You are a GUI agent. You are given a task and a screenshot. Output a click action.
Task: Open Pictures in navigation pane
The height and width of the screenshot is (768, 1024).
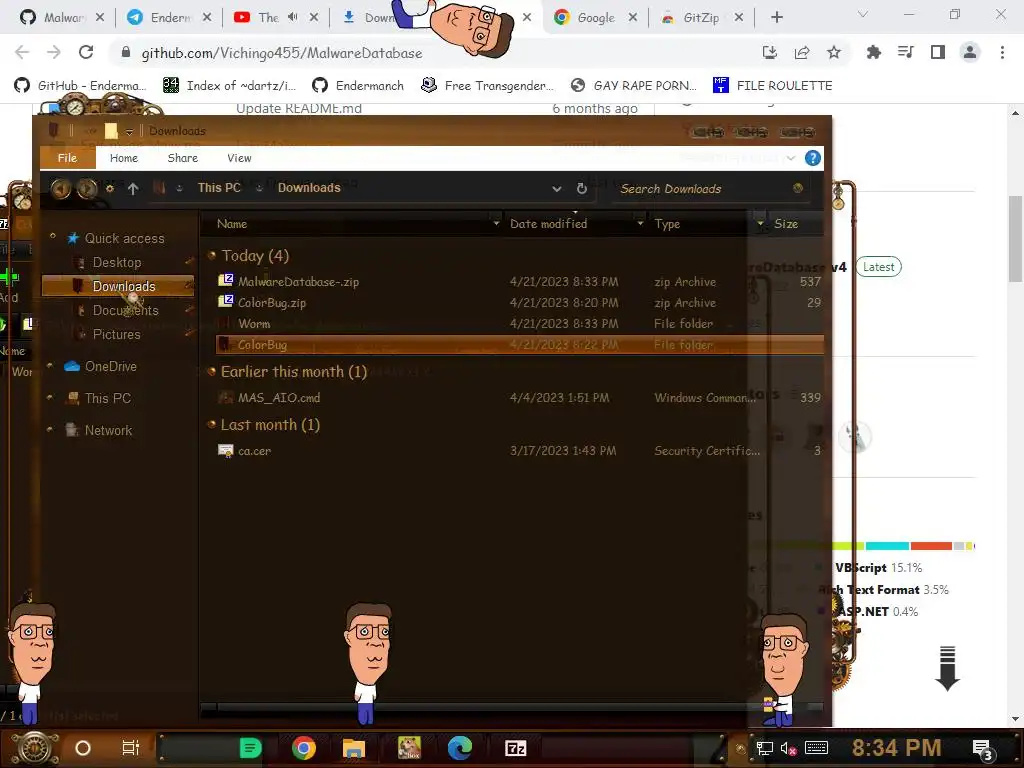[116, 334]
